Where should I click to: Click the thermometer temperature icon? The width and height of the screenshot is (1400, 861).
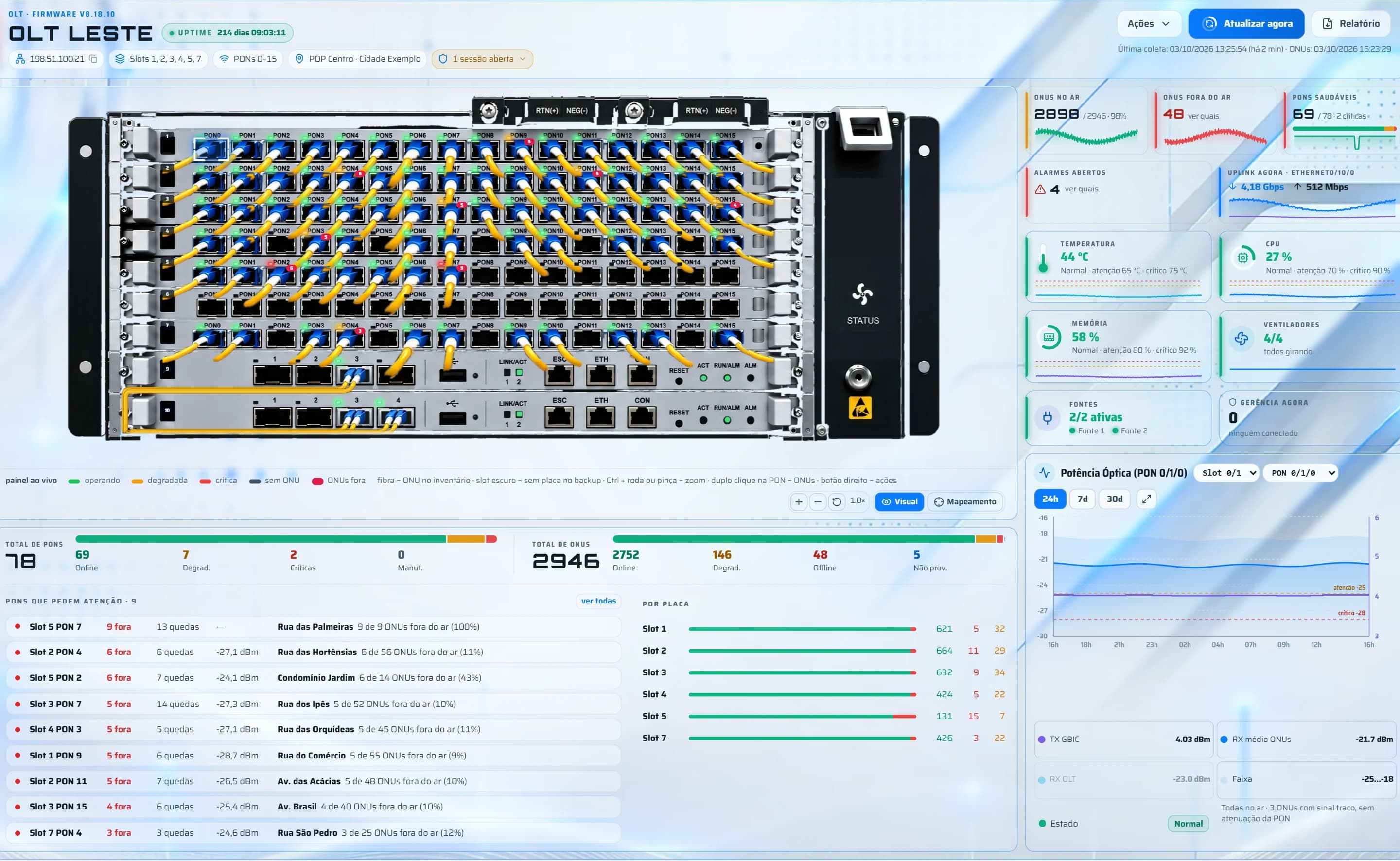click(1043, 258)
